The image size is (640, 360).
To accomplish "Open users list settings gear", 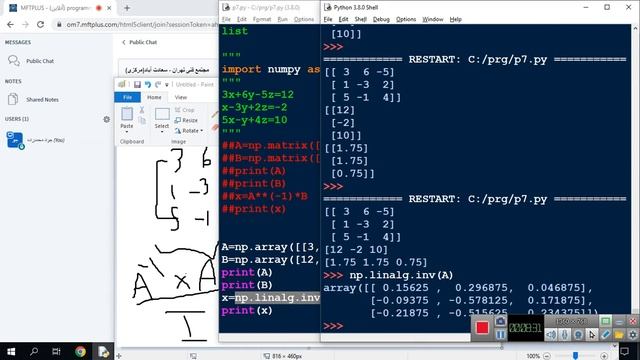I will pos(107,119).
